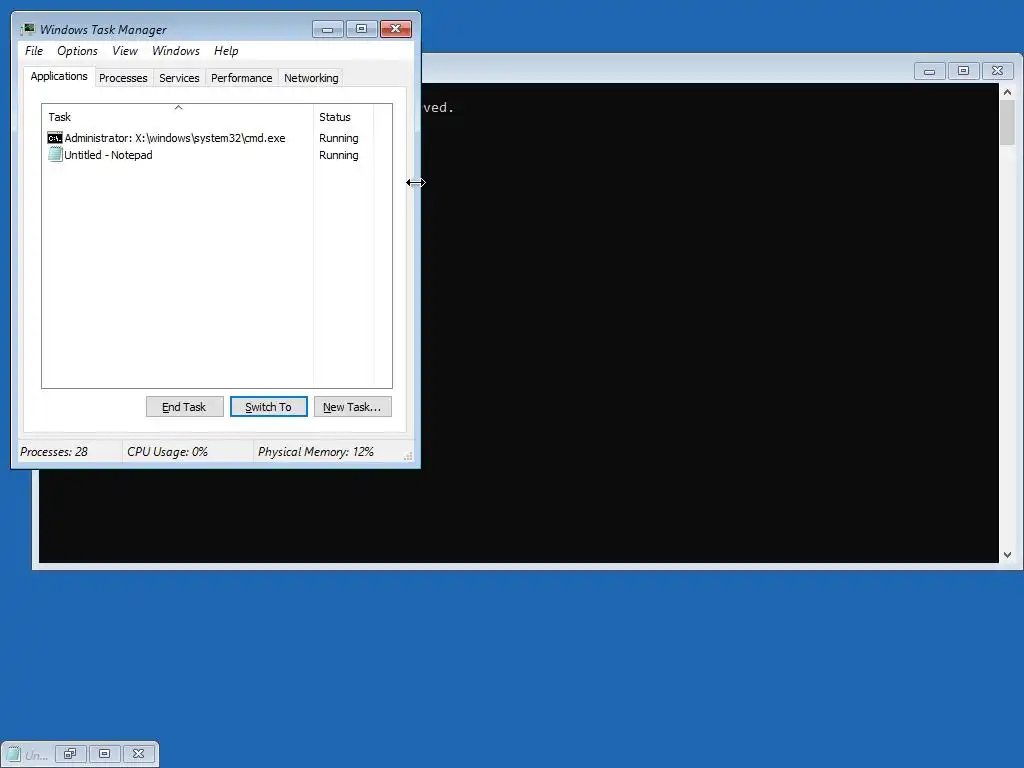Click the End Task button
The height and width of the screenshot is (768, 1024).
tap(184, 407)
